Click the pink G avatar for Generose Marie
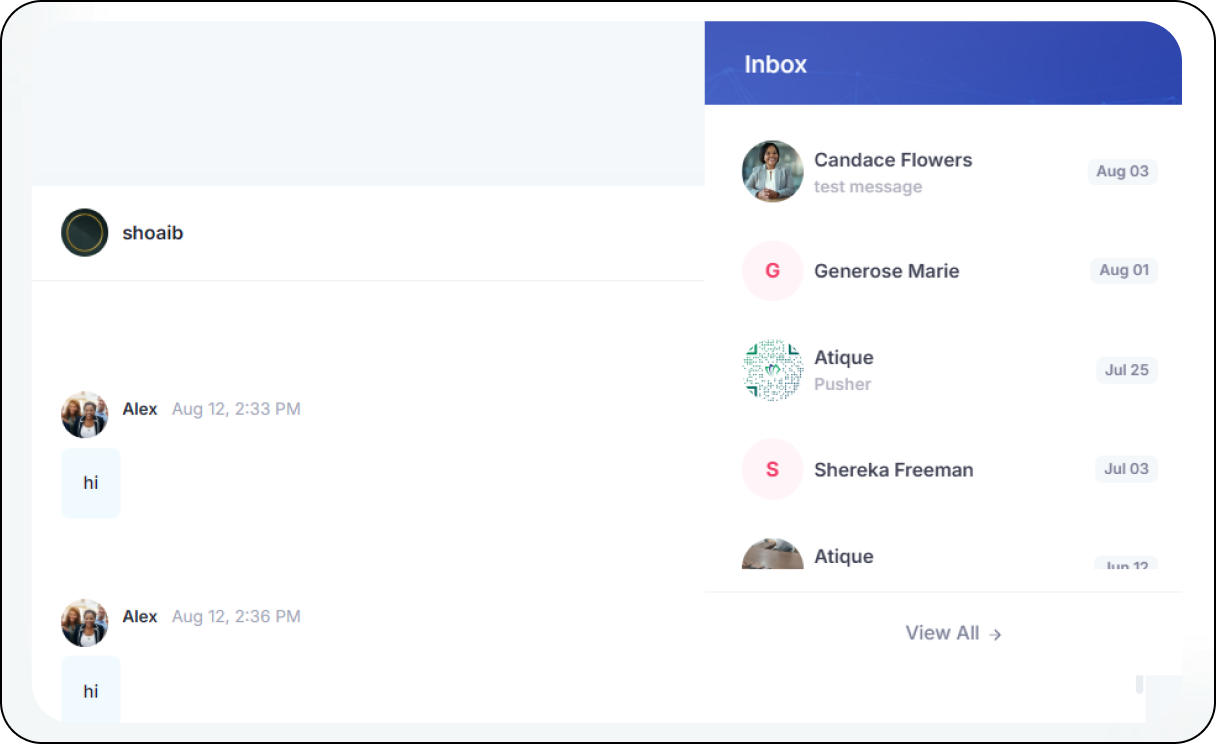 click(772, 271)
